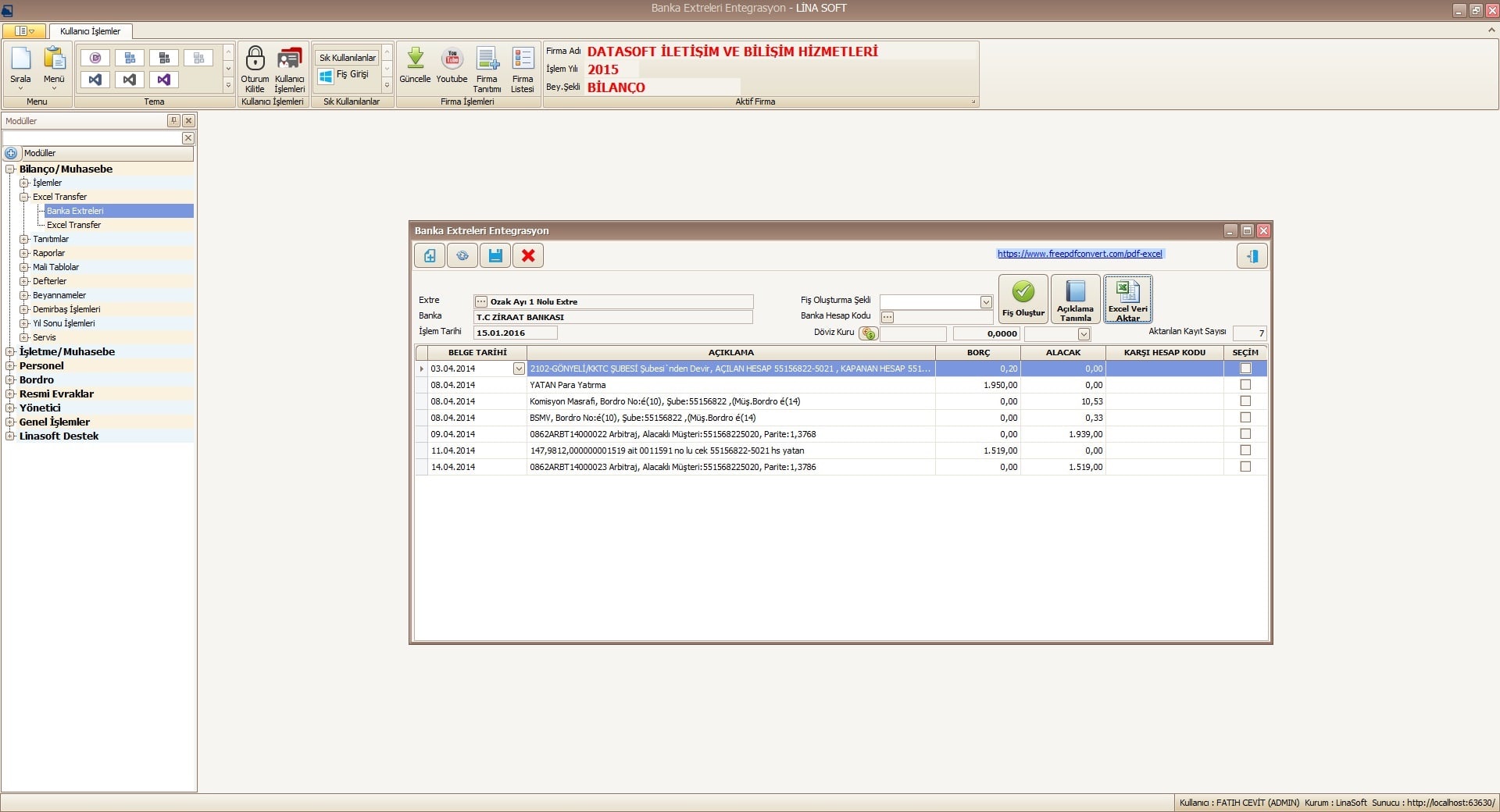Screen dimensions: 1500x812
Task: Open the Menü clipboard icon
Action: point(54,59)
